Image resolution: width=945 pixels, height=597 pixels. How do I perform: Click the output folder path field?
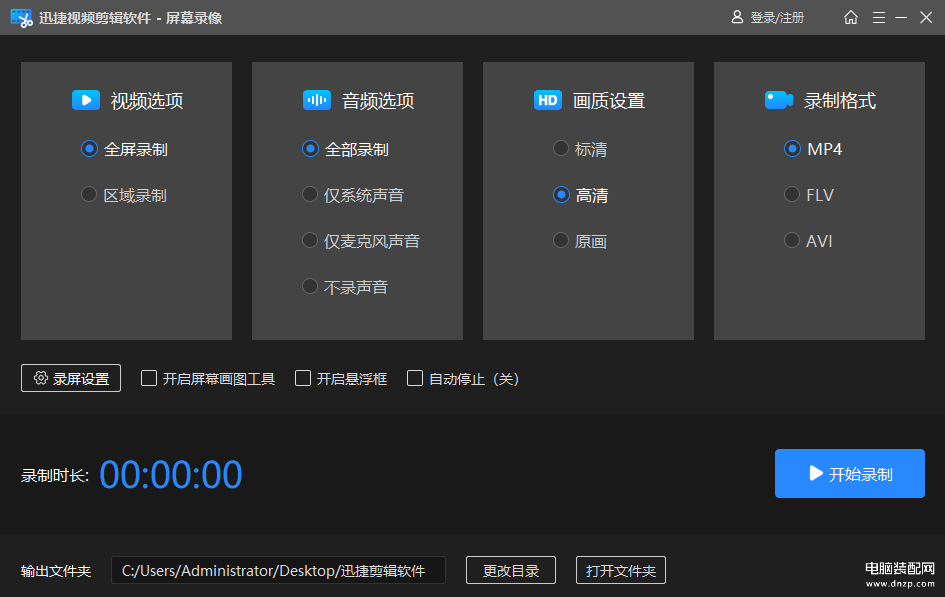278,570
